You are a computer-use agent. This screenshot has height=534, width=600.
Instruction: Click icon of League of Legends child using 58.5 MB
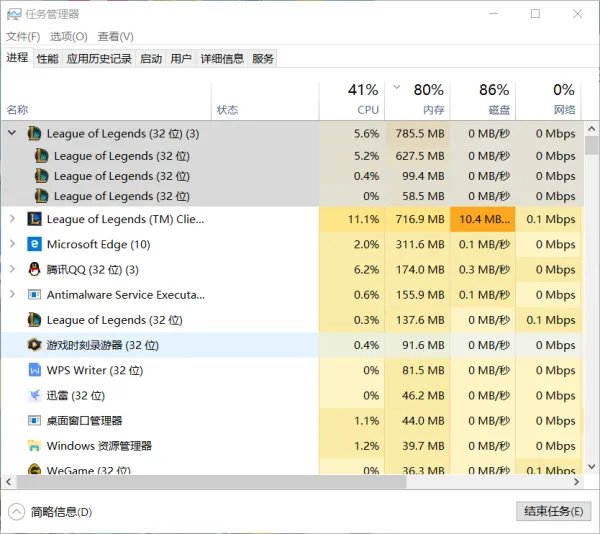(x=41, y=196)
